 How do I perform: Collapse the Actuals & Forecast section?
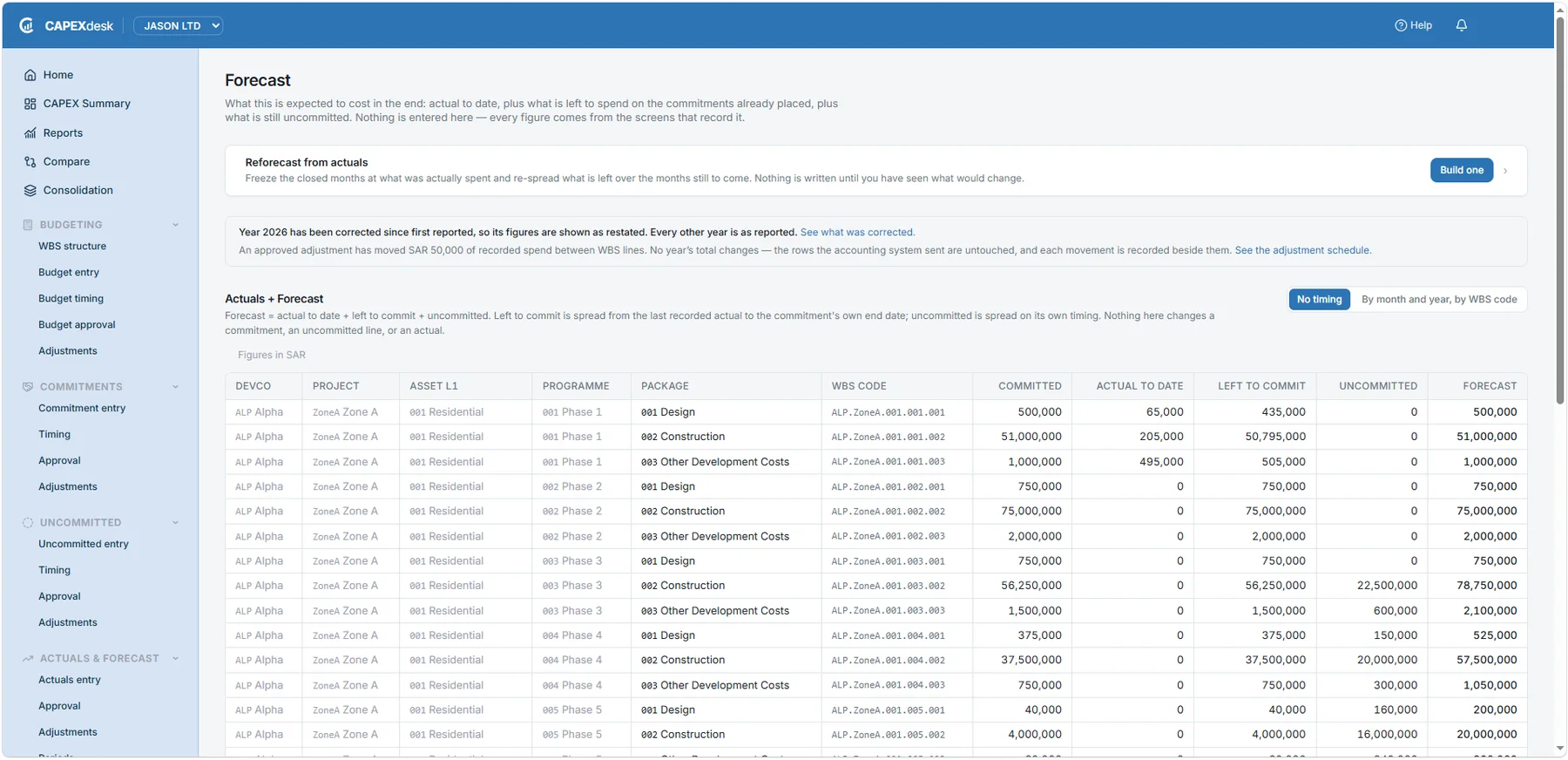[x=175, y=659]
